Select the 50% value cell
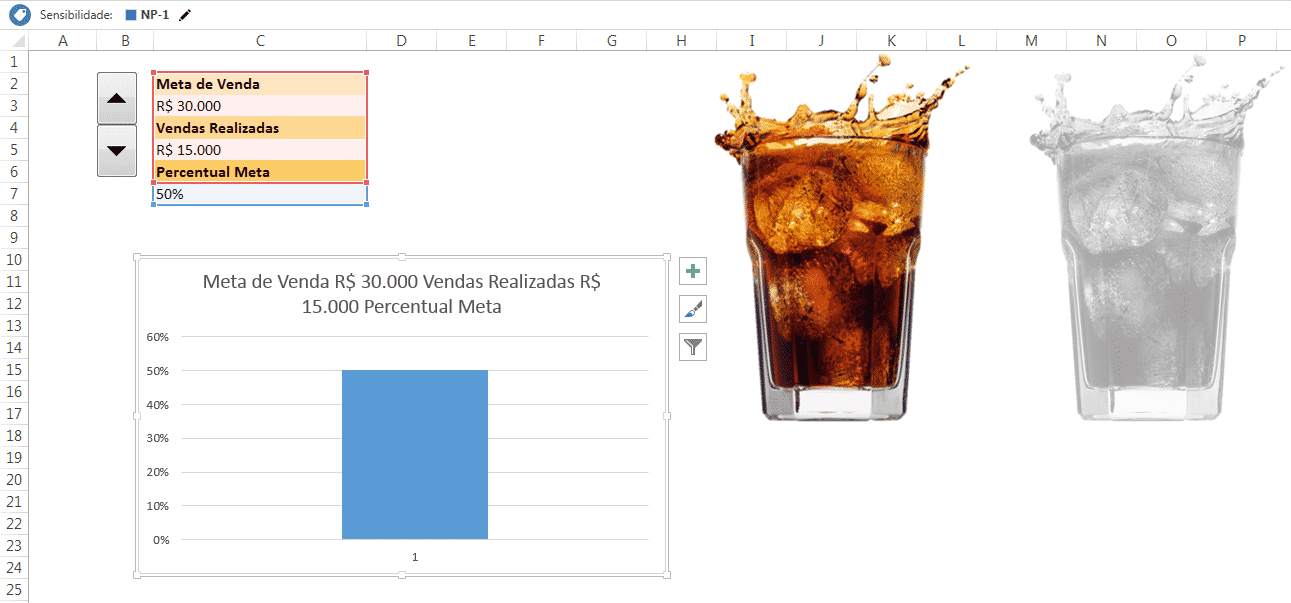 [260, 194]
